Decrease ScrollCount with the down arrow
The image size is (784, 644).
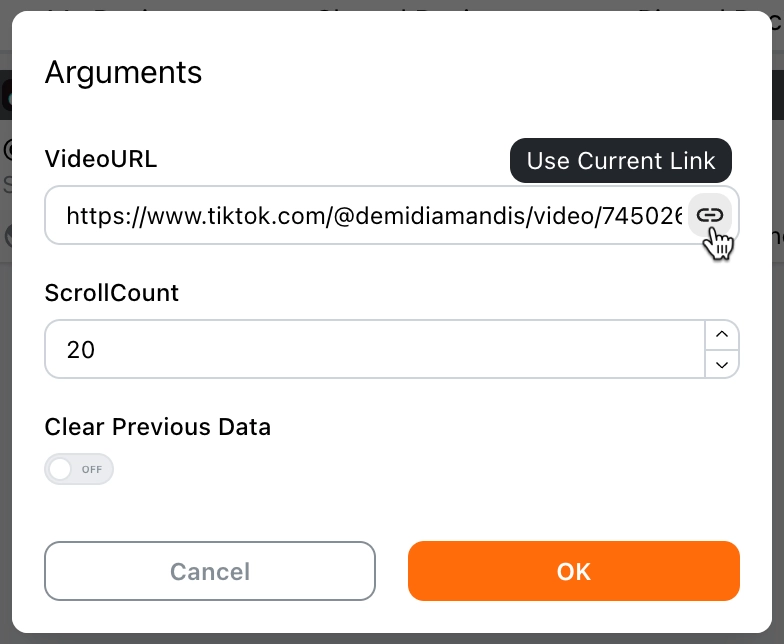tap(722, 364)
